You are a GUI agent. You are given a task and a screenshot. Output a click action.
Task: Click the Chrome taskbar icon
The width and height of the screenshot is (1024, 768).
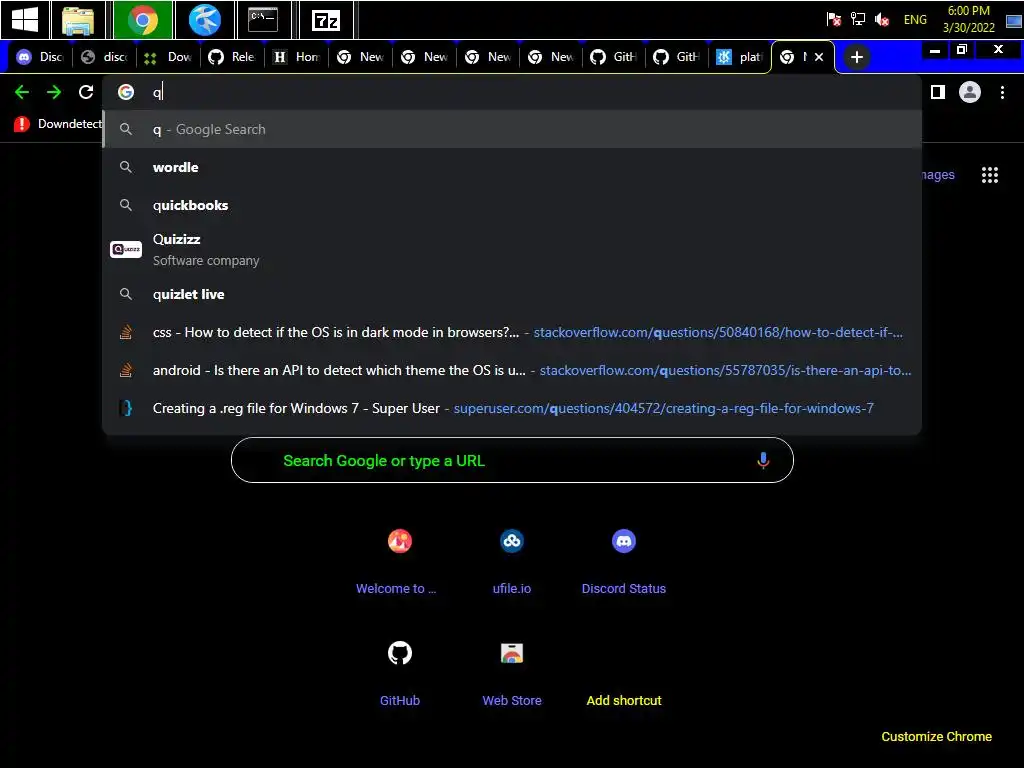143,20
